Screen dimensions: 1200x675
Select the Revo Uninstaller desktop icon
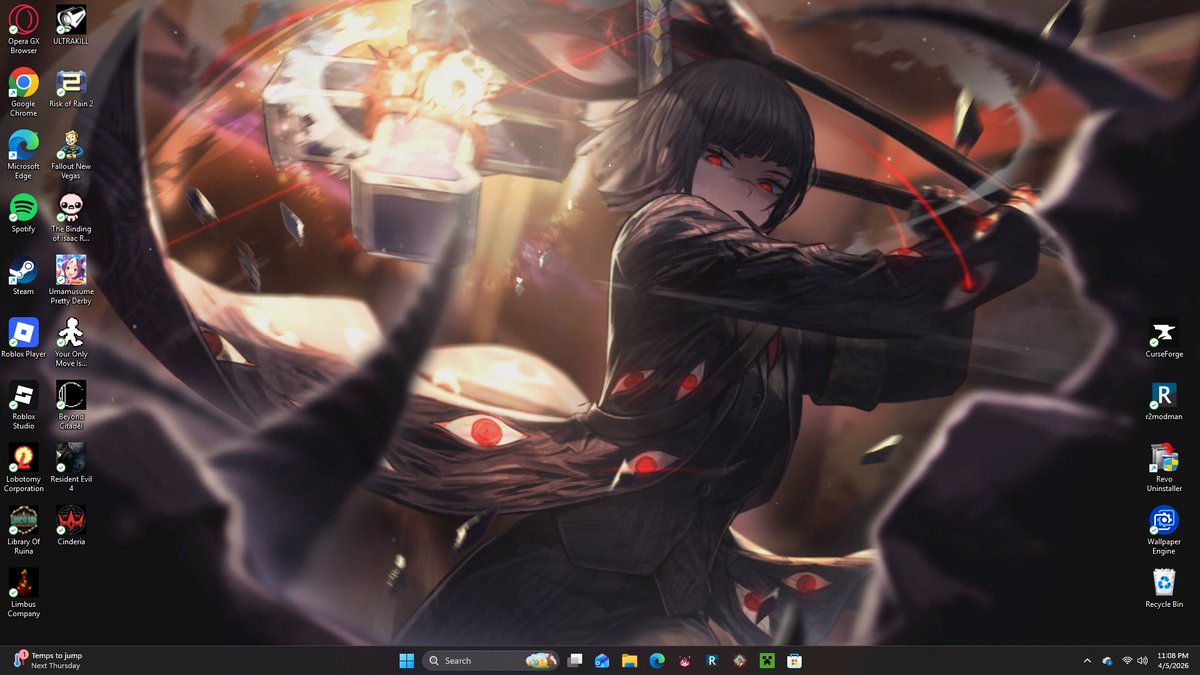click(1164, 468)
